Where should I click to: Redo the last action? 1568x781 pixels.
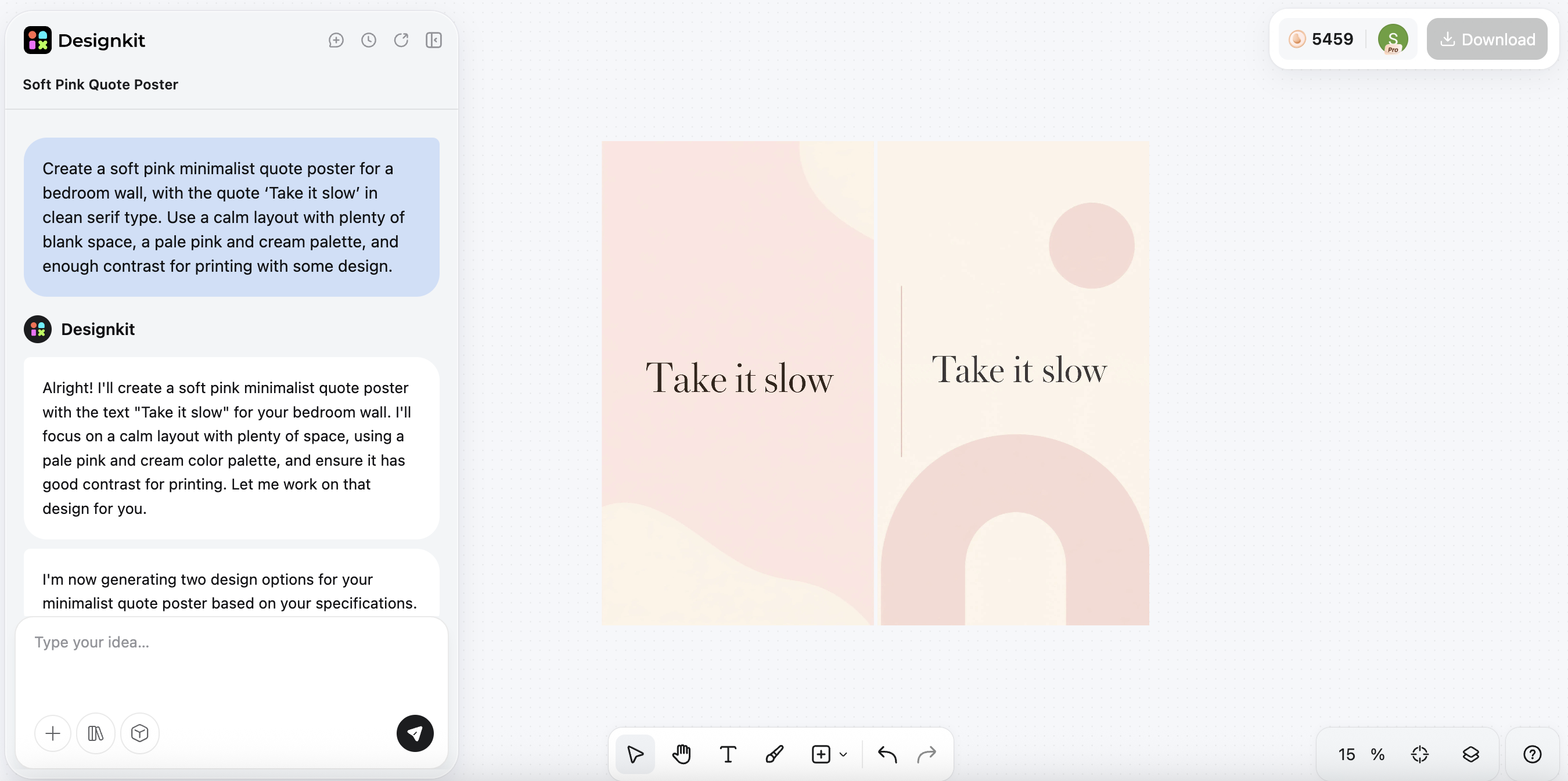[926, 754]
